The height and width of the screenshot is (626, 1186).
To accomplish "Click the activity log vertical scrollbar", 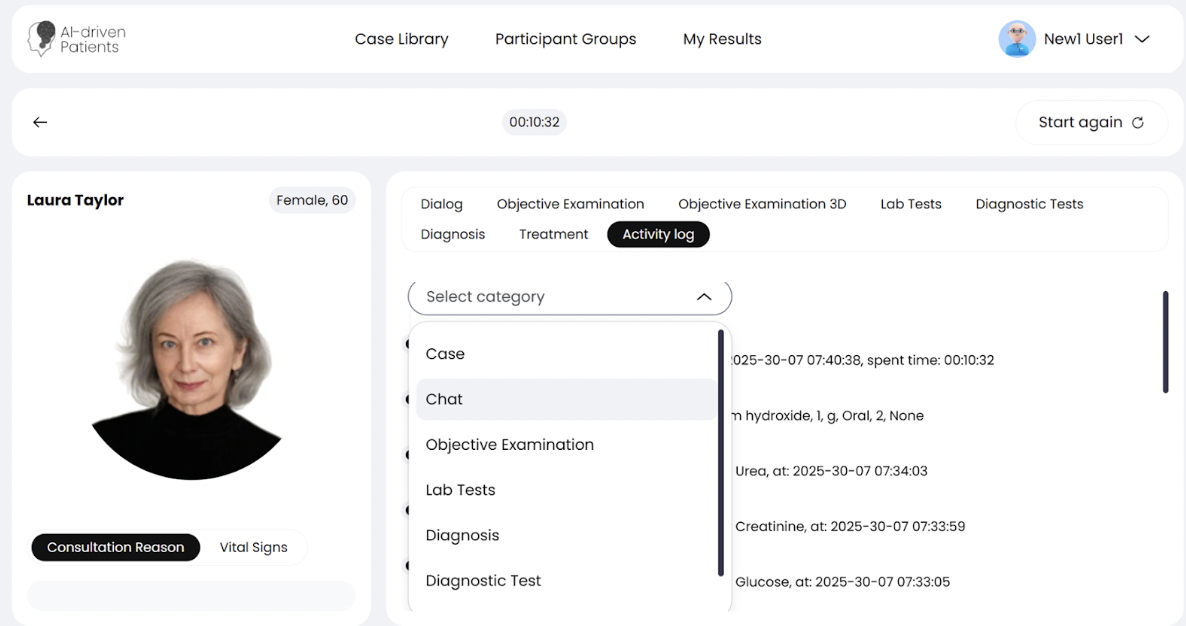I will click(1165, 342).
